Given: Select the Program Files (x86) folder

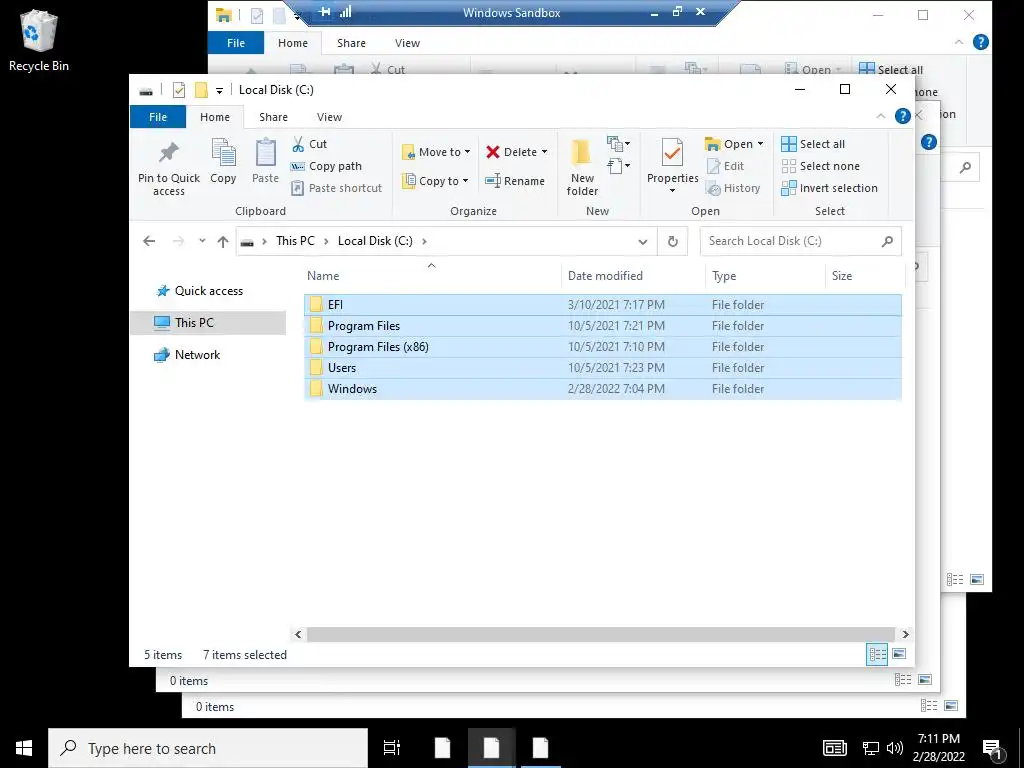Looking at the screenshot, I should (602, 347).
